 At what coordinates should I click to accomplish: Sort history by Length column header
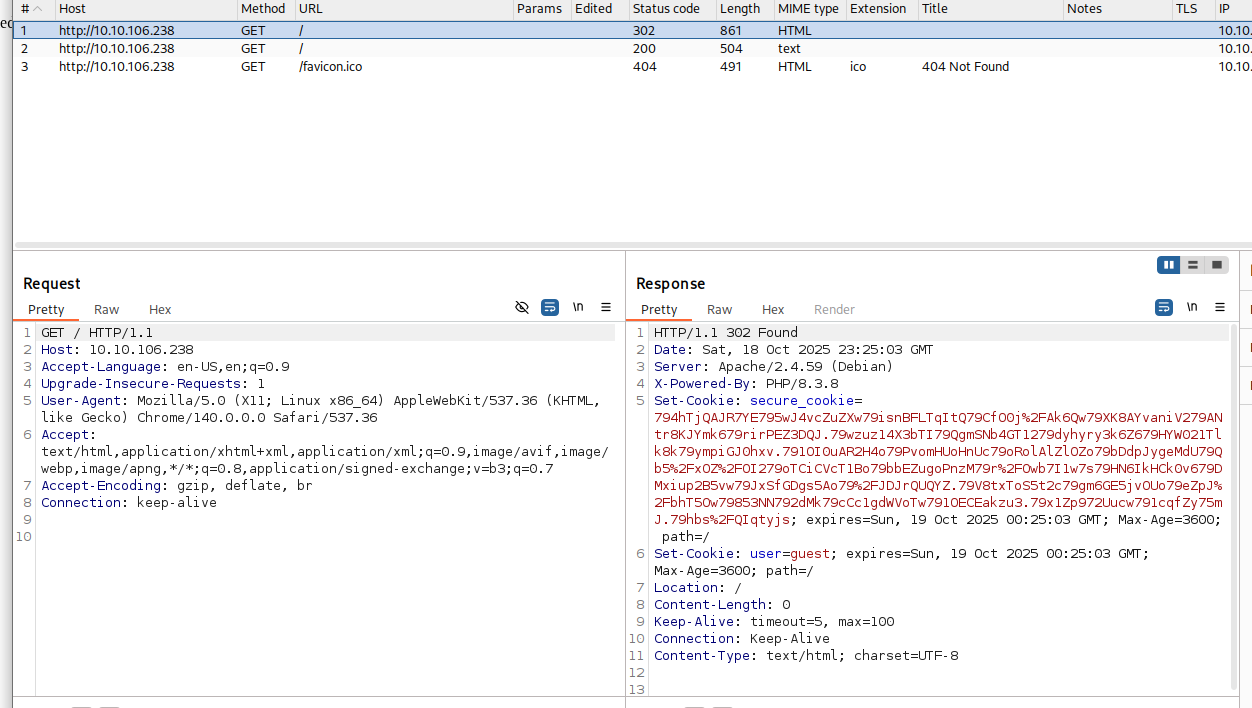pos(740,9)
